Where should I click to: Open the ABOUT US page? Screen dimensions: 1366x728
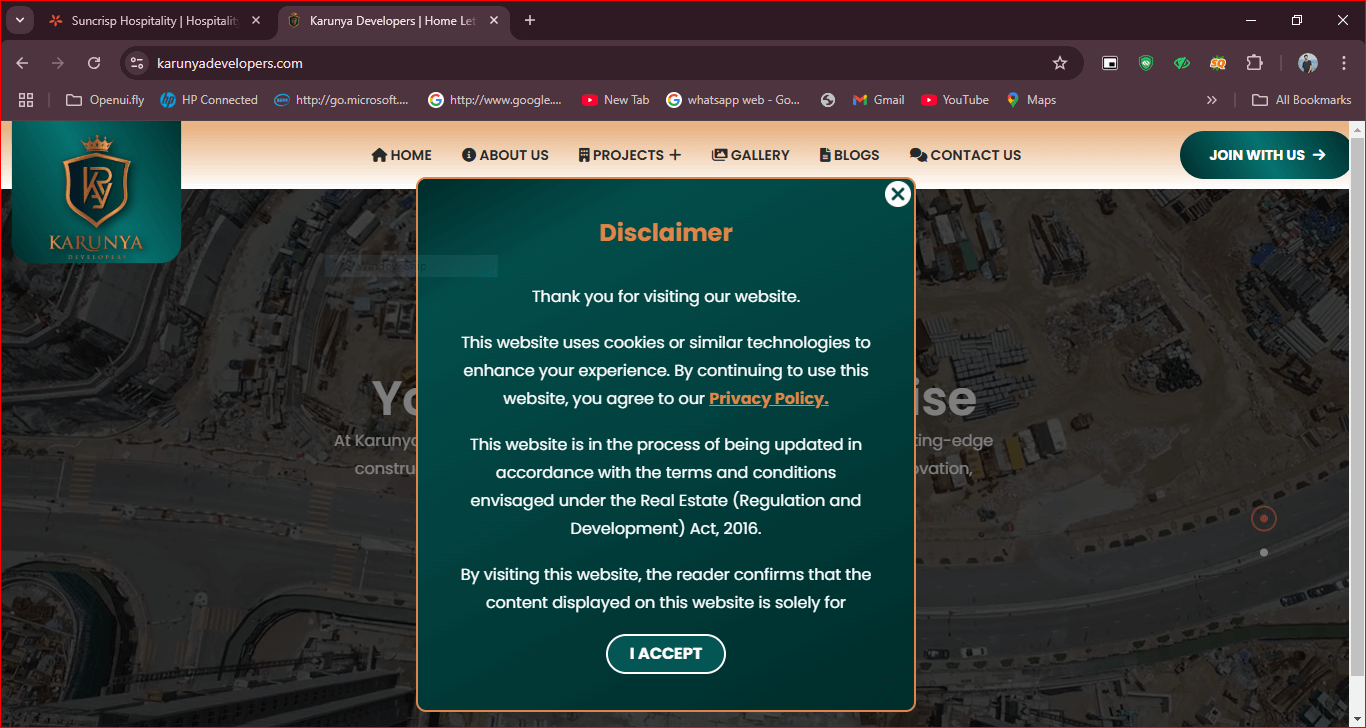click(505, 155)
